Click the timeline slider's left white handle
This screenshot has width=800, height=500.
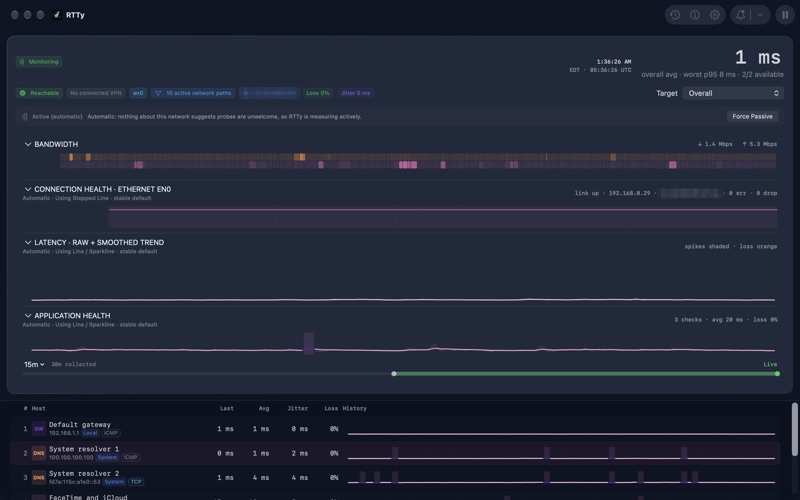(x=394, y=374)
